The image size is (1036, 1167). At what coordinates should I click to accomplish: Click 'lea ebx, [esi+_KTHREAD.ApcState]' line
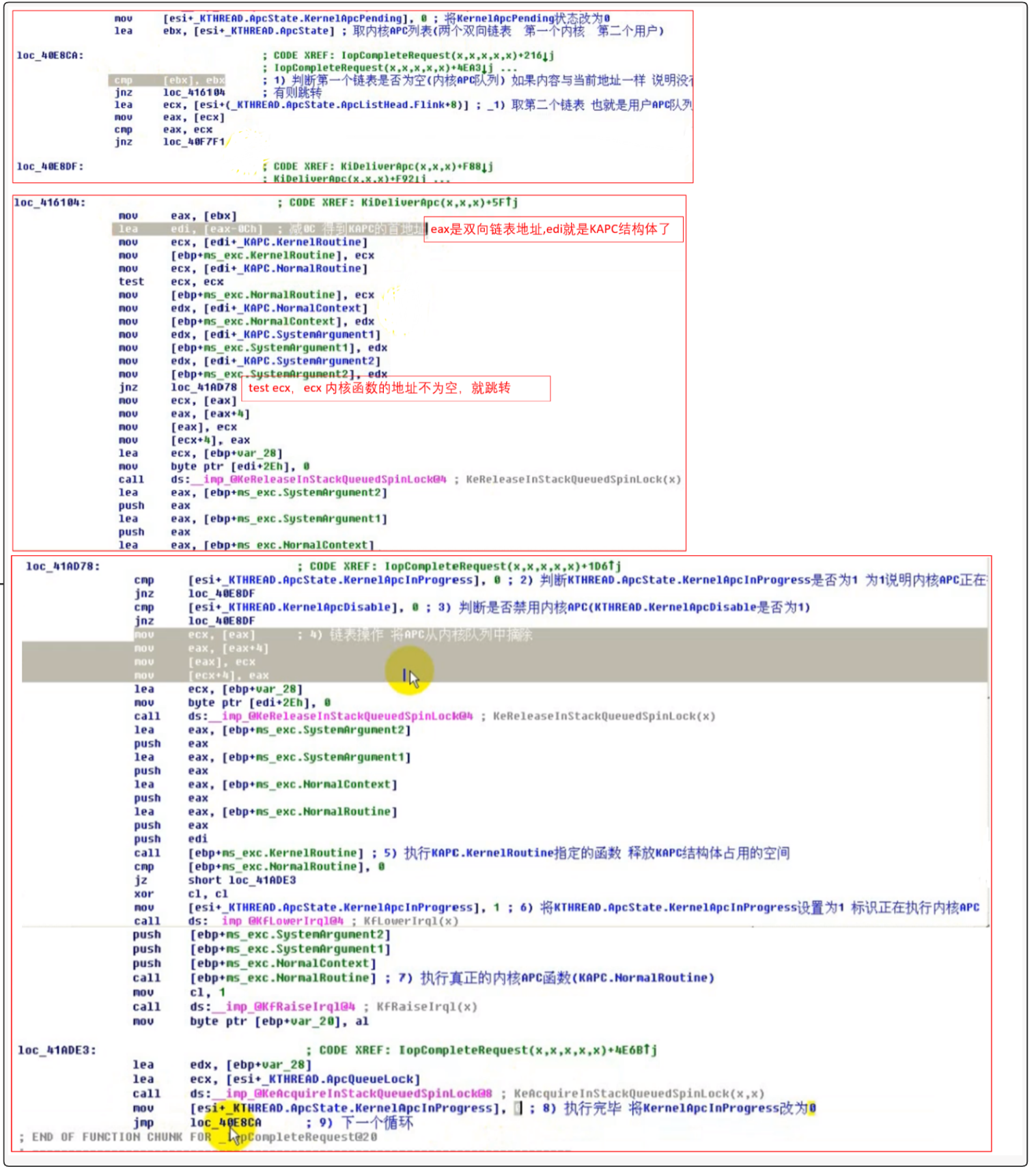point(225,31)
